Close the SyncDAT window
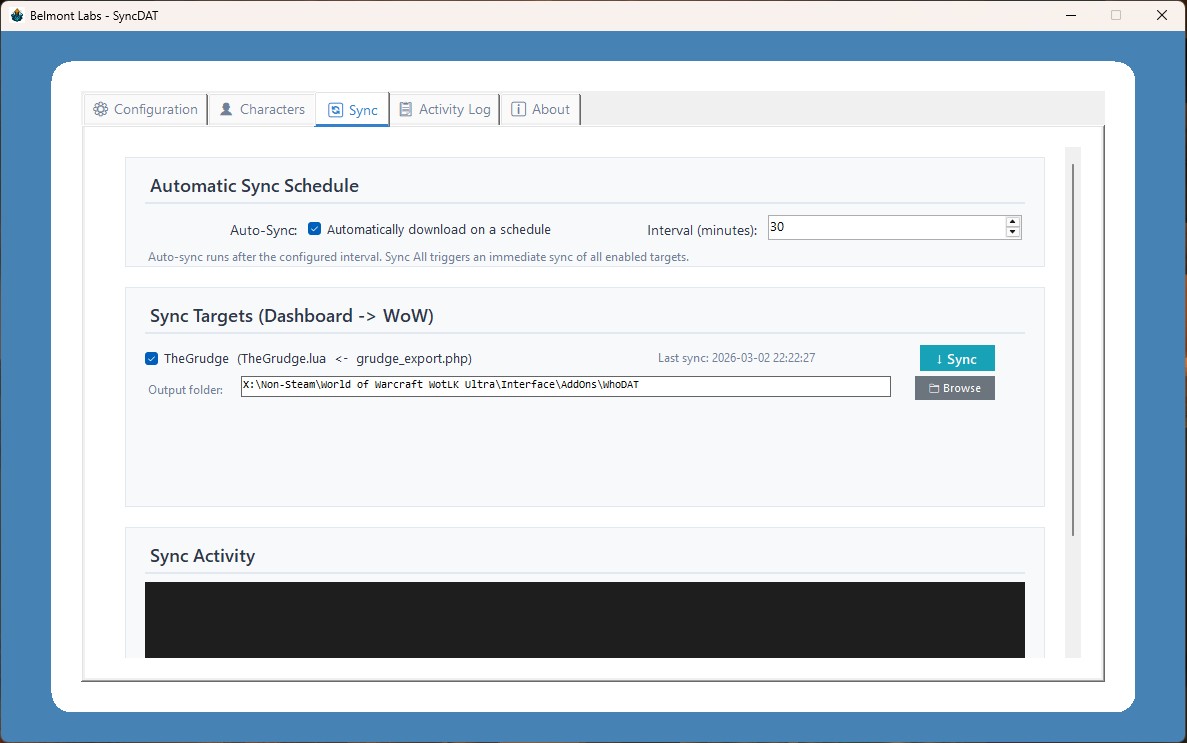 click(x=1161, y=15)
